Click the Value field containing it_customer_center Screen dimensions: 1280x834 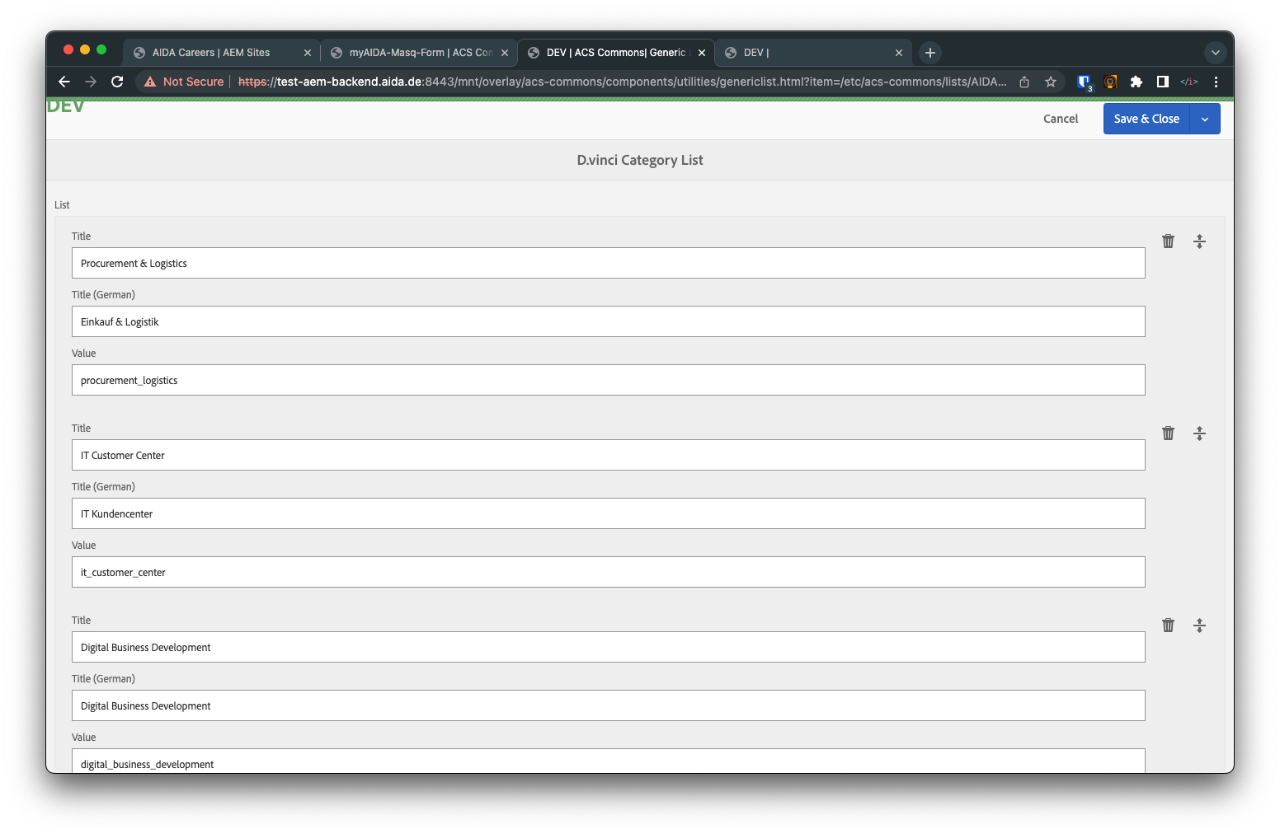[x=608, y=572]
